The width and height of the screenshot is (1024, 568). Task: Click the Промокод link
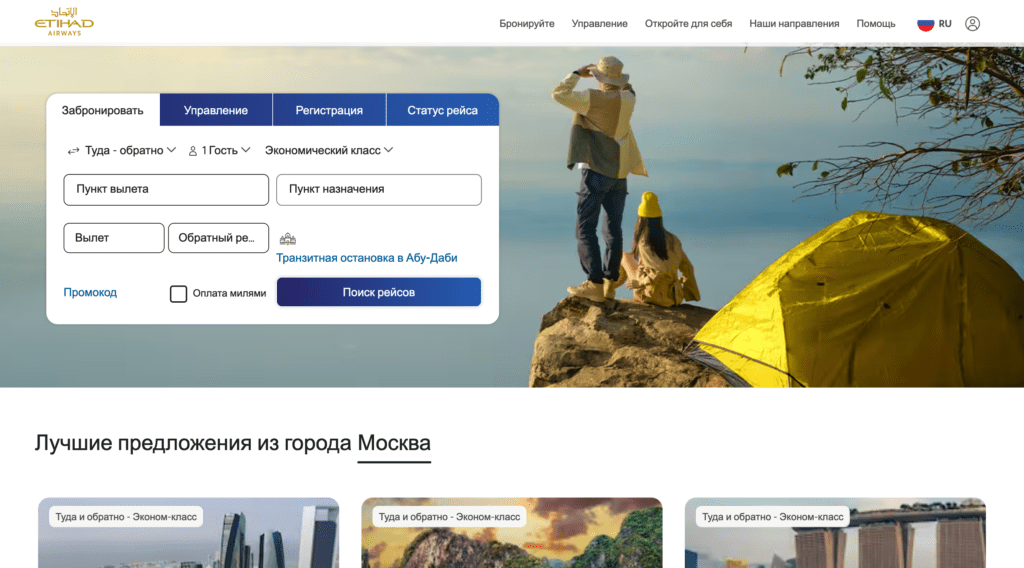[90, 292]
